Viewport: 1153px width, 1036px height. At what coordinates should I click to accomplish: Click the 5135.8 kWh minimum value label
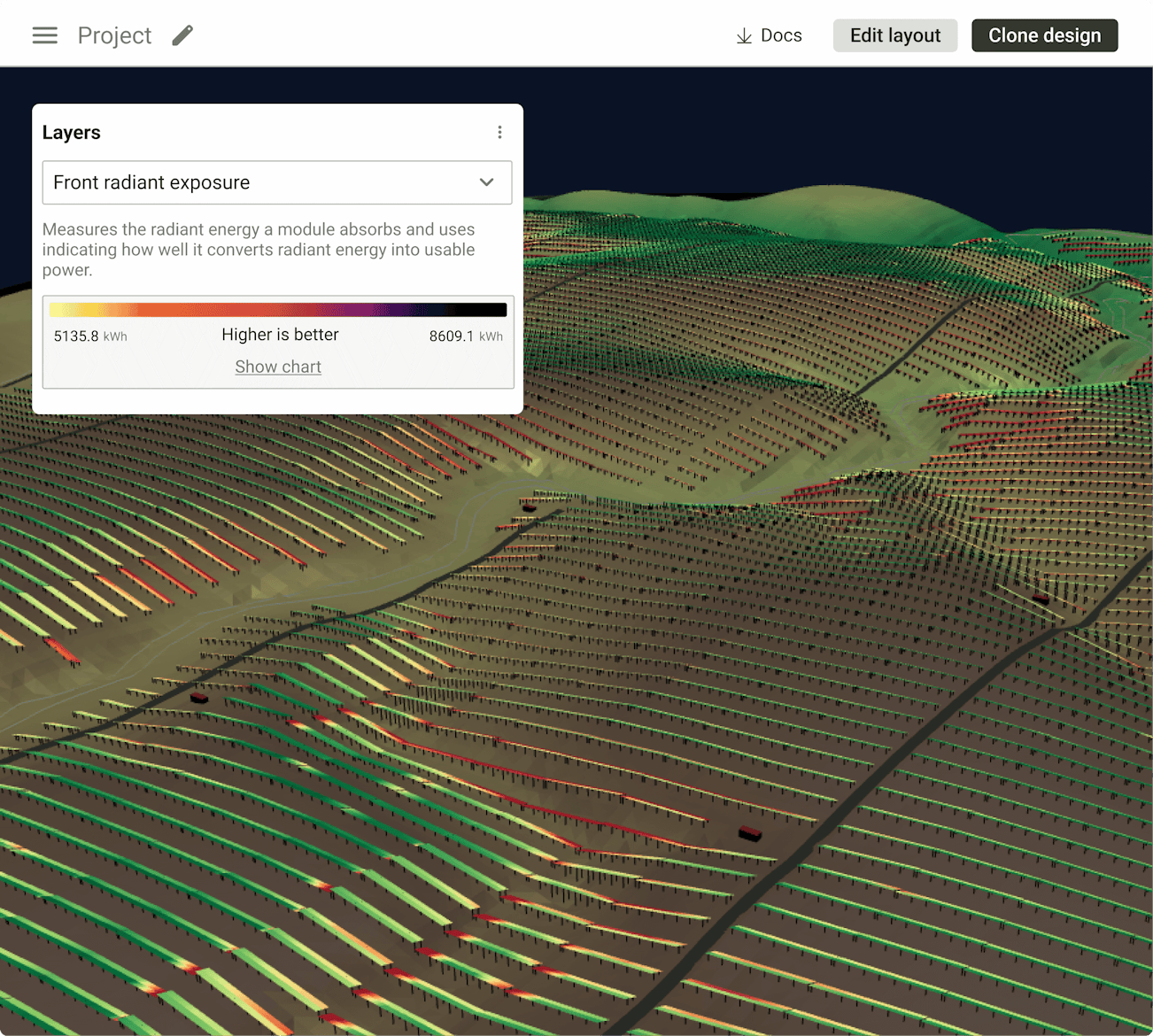coord(89,336)
